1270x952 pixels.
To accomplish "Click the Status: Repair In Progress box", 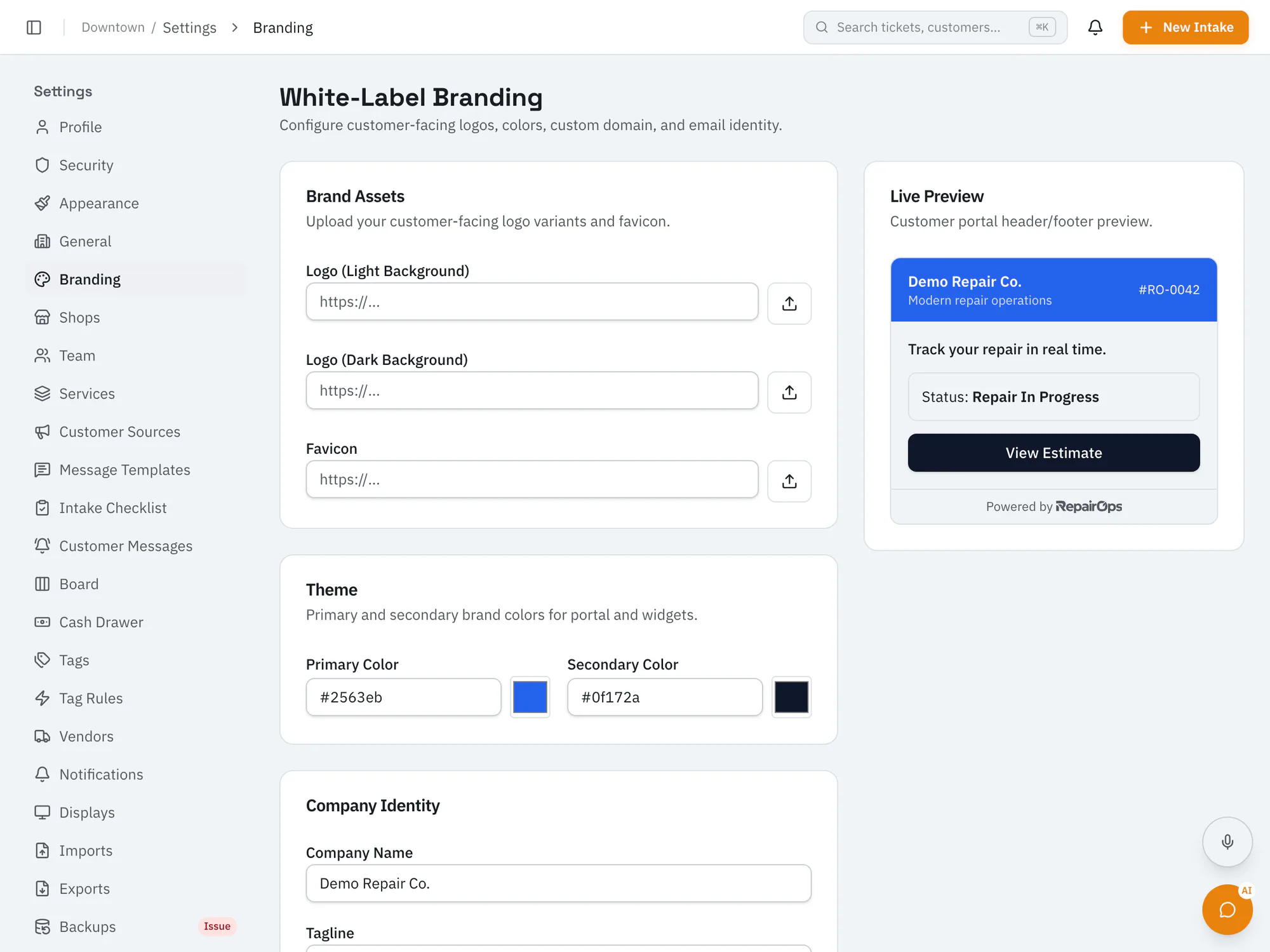I will 1053,397.
